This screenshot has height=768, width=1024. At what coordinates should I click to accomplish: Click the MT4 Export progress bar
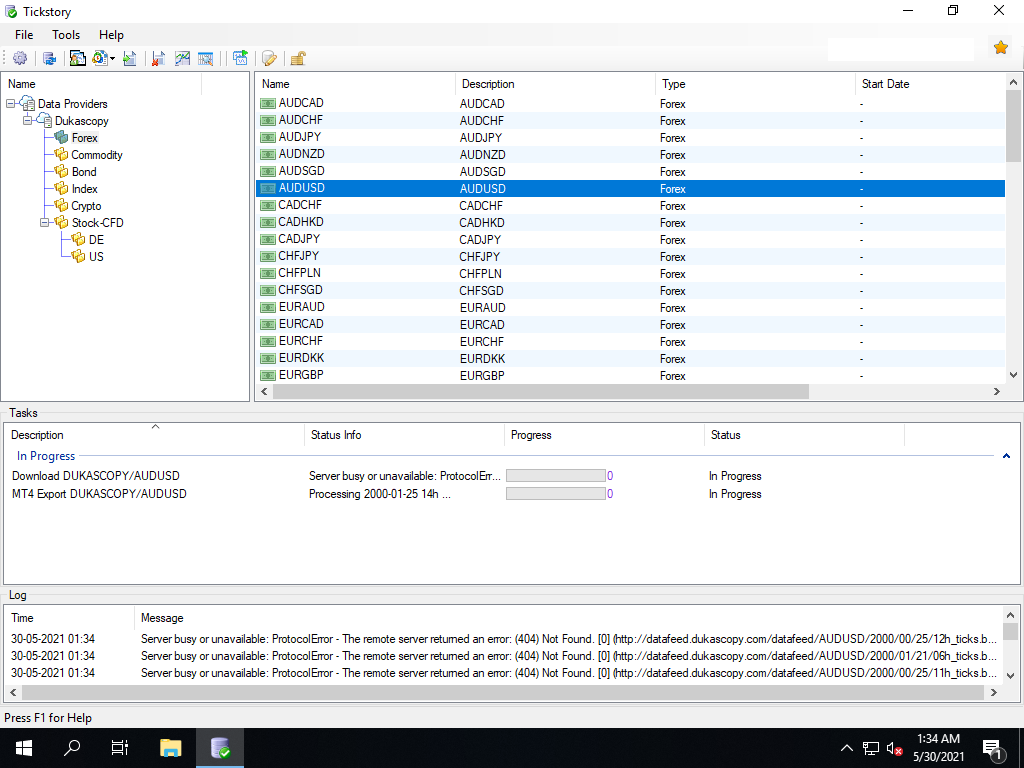[x=556, y=493]
